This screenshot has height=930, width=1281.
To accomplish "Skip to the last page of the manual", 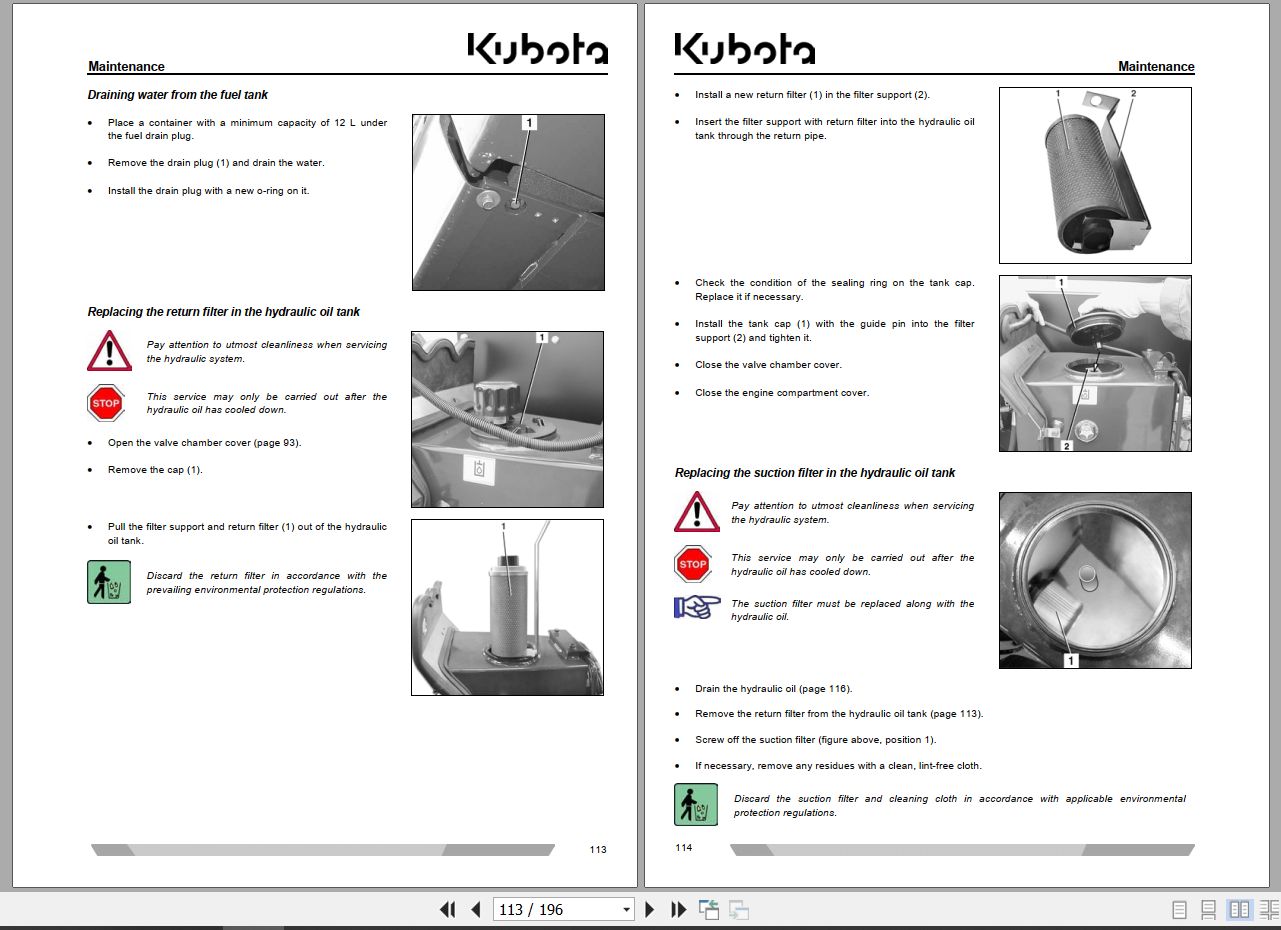I will point(679,909).
